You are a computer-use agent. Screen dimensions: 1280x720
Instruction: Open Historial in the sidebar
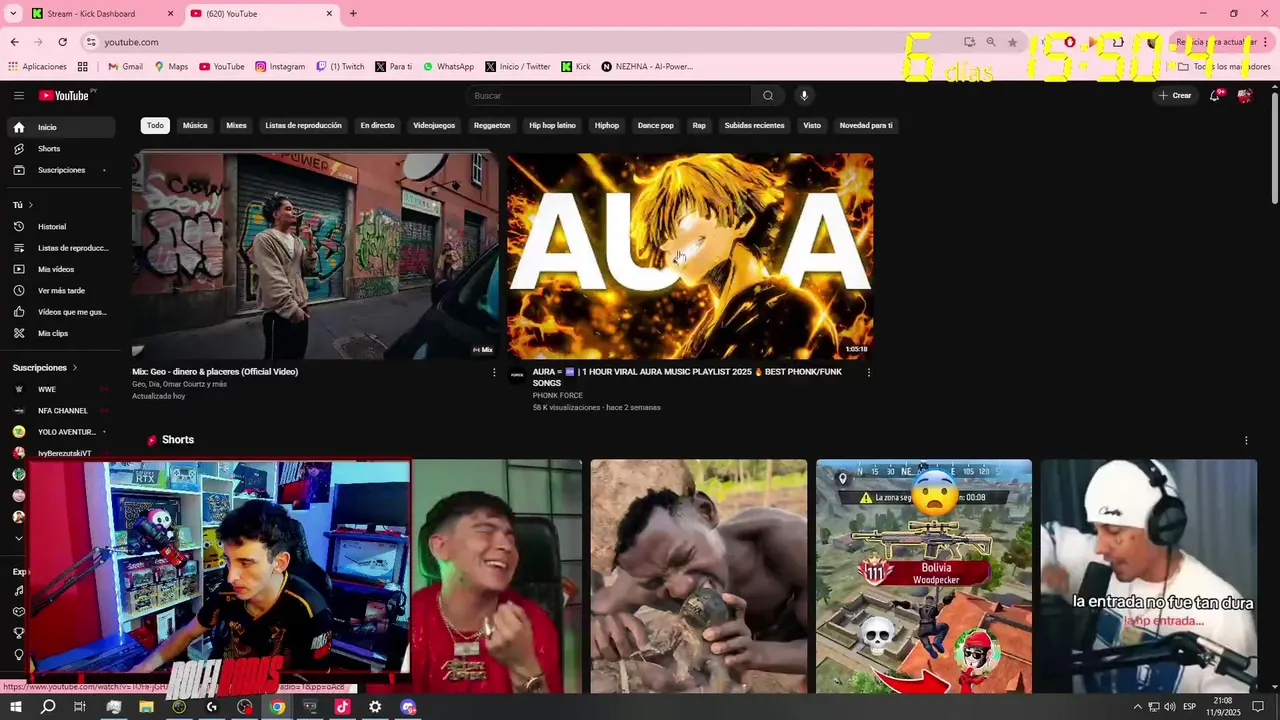coord(61,226)
